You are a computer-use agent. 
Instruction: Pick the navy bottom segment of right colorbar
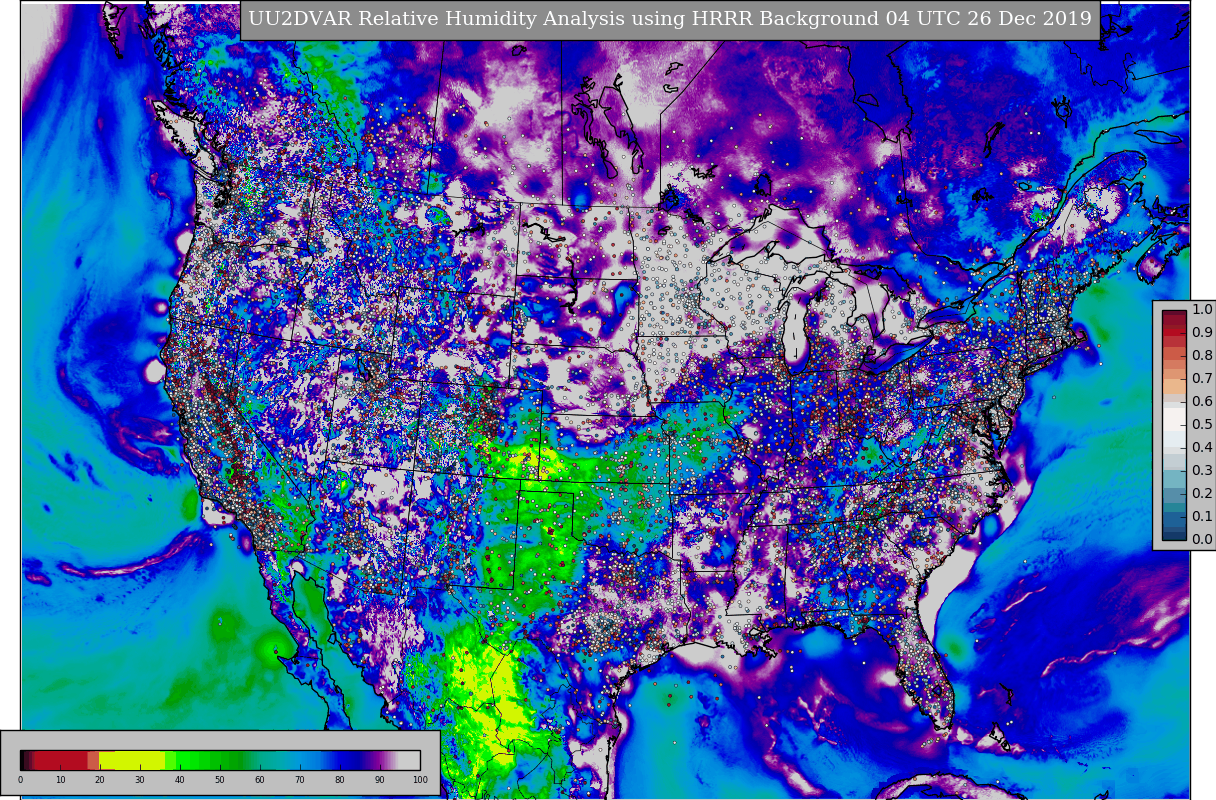click(x=1174, y=534)
